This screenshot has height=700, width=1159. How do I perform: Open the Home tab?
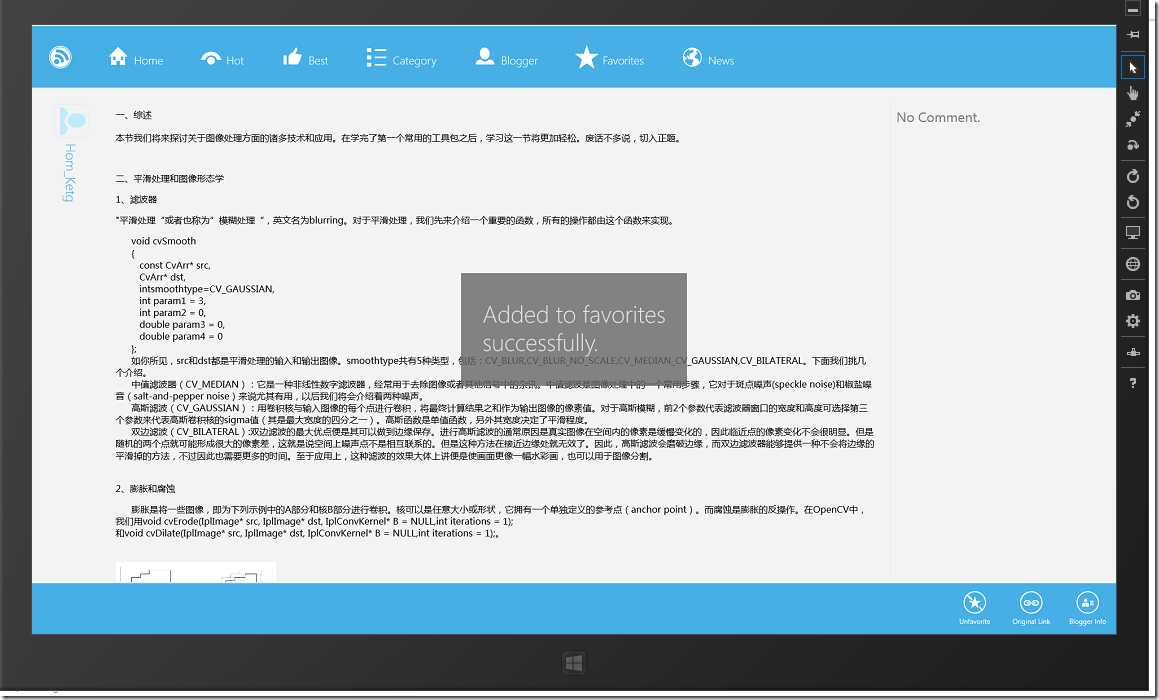(136, 58)
